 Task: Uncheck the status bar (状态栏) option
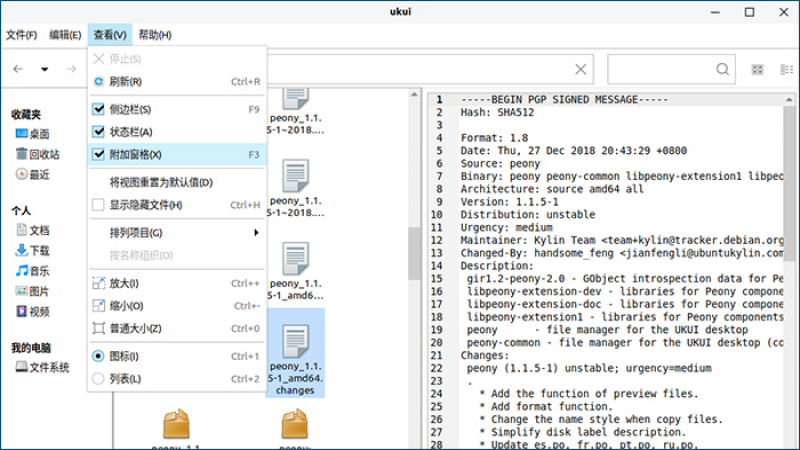click(x=98, y=131)
